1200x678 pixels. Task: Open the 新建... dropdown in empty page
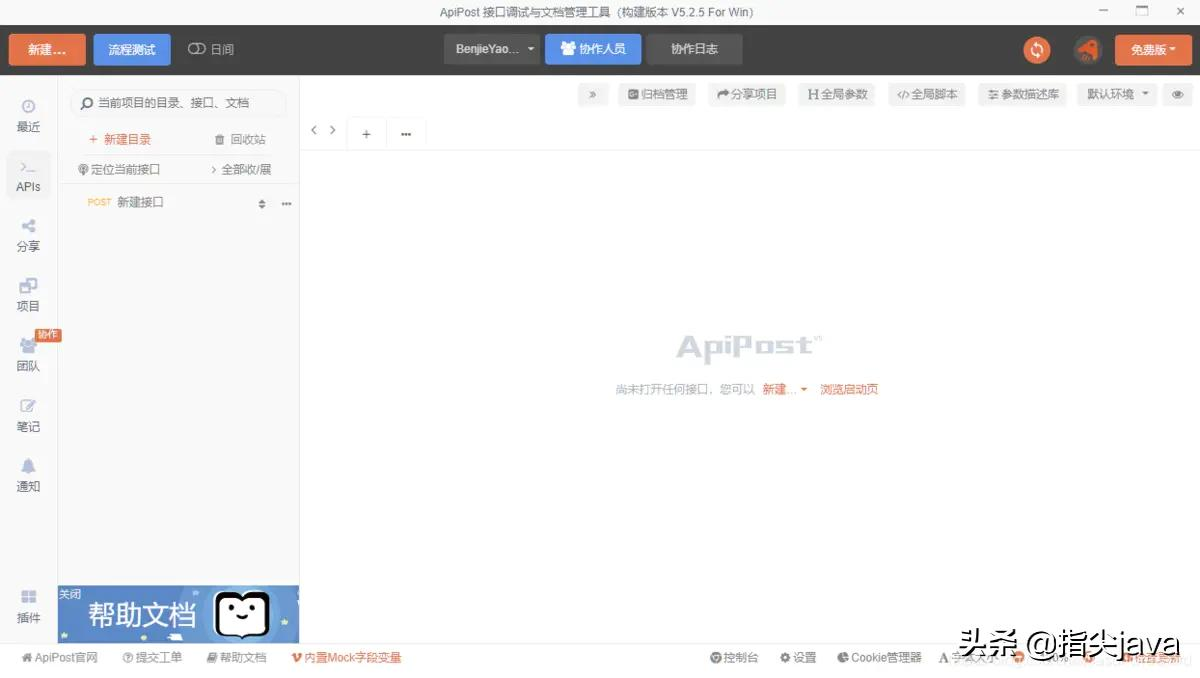[x=785, y=390]
